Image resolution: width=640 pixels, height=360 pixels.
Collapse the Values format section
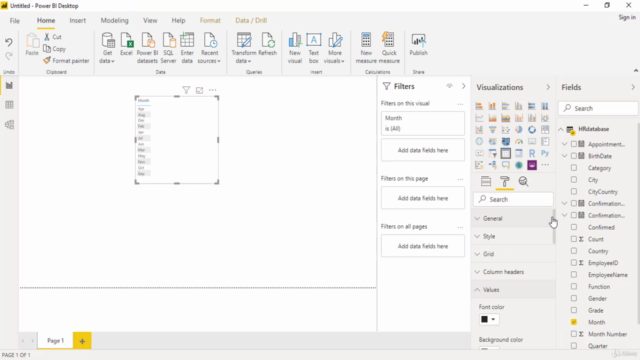pyautogui.click(x=513, y=290)
